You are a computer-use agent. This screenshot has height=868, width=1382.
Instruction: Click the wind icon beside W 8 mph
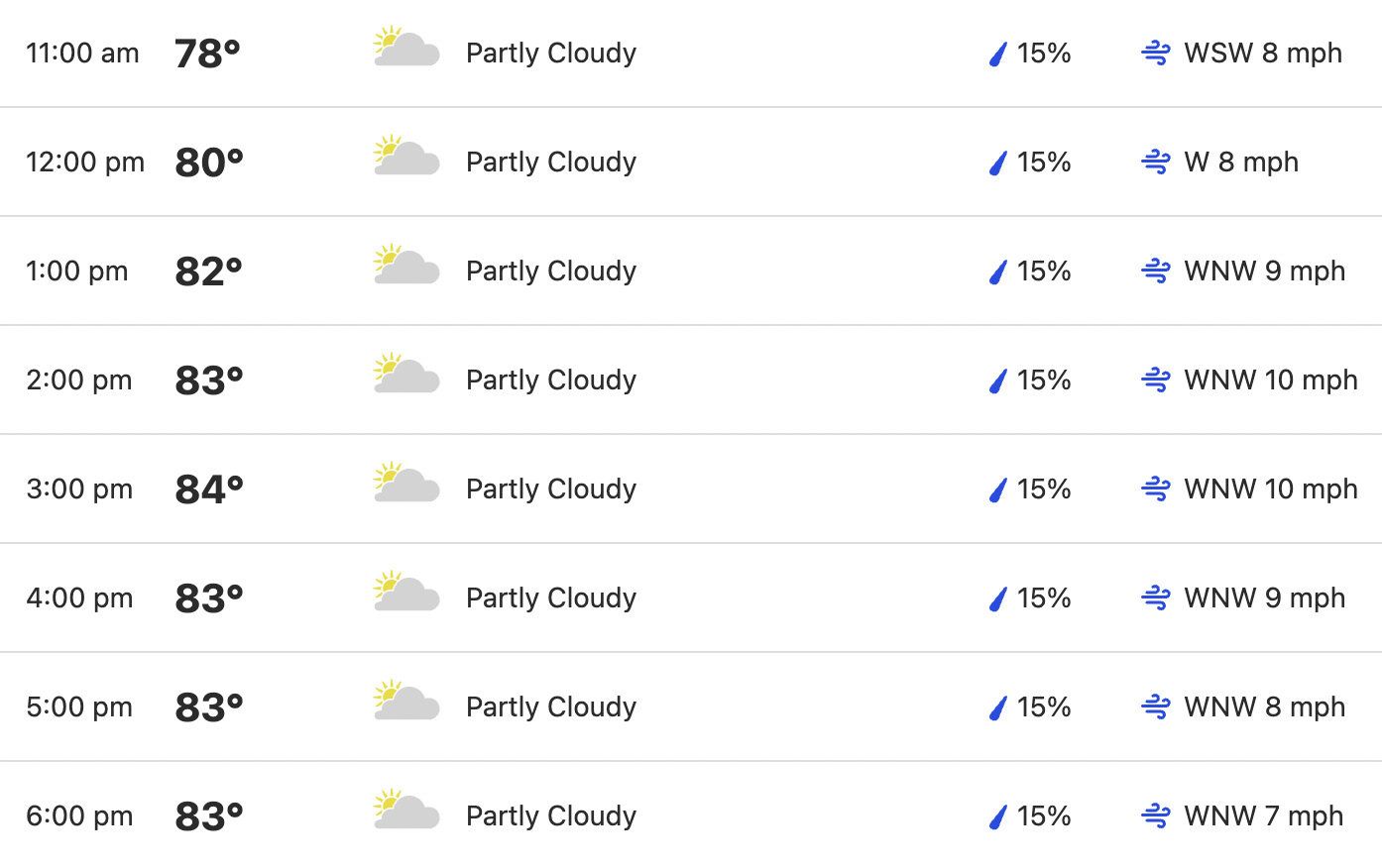tap(1156, 162)
